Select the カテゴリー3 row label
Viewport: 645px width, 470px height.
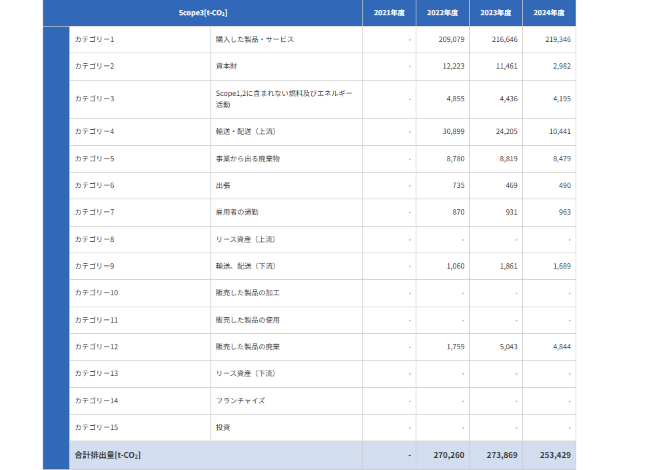tap(95, 99)
